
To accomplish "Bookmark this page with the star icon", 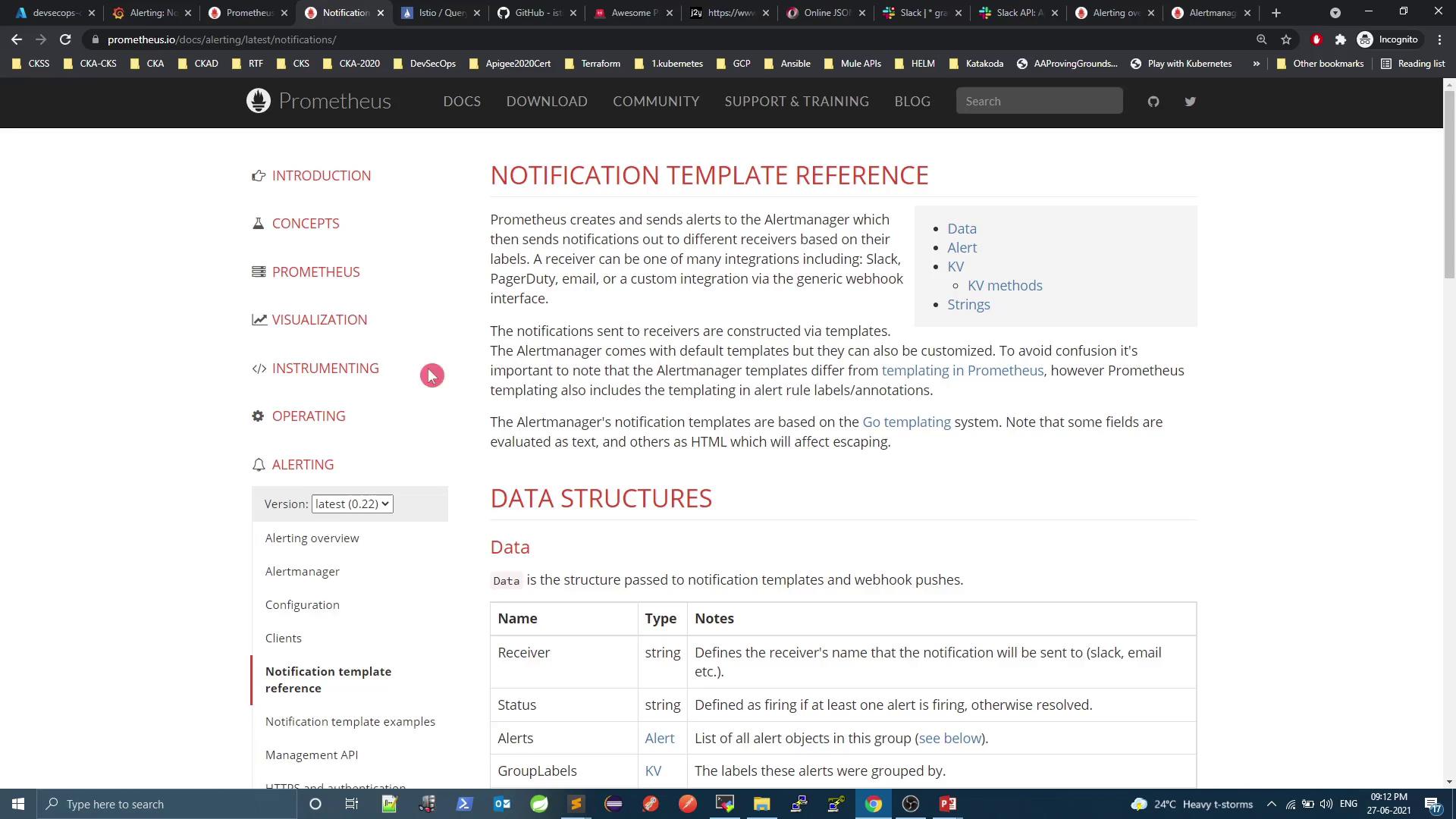I will pos(1286,39).
